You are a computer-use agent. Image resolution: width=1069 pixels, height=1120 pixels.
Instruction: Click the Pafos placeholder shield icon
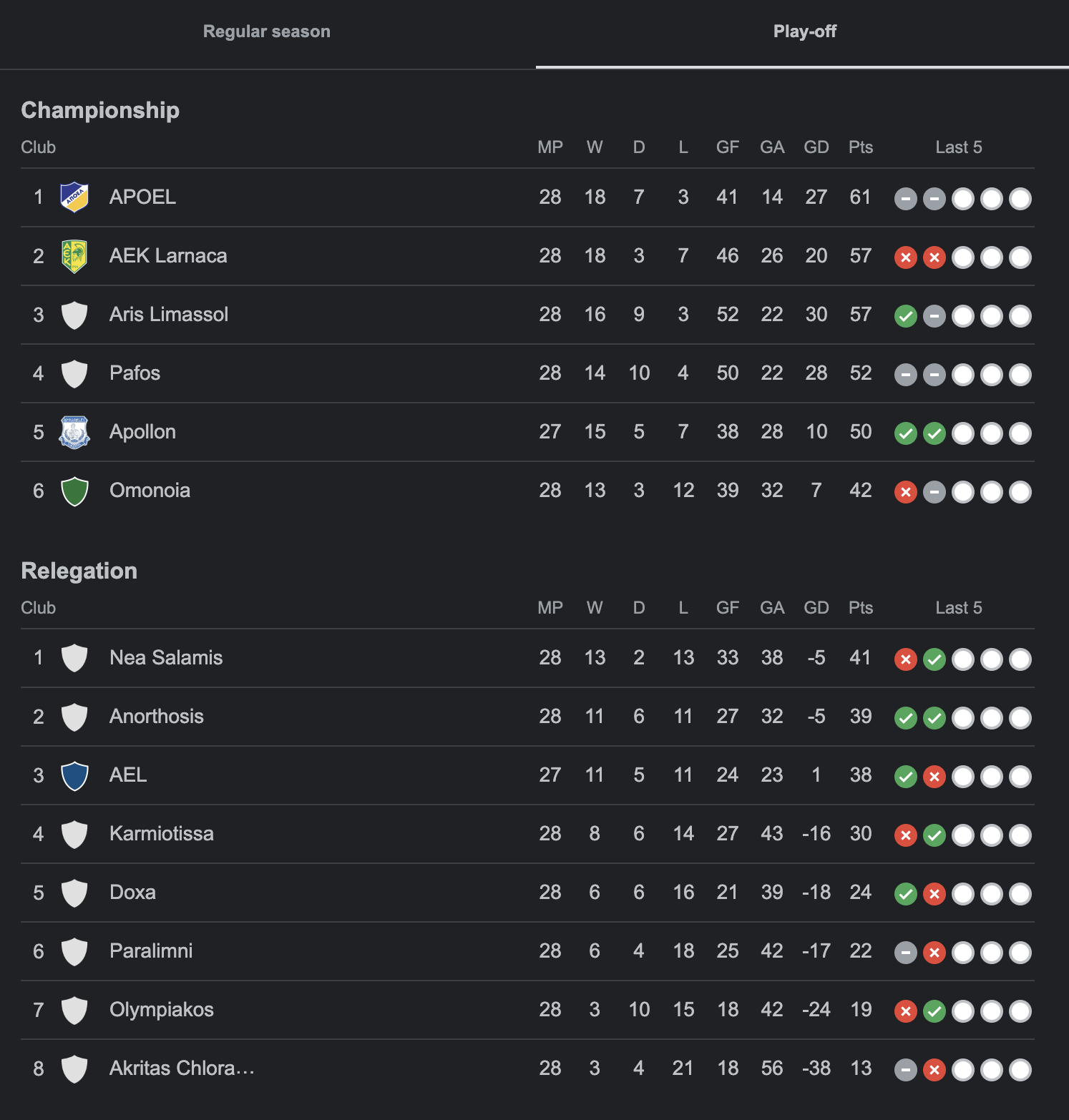coord(74,373)
